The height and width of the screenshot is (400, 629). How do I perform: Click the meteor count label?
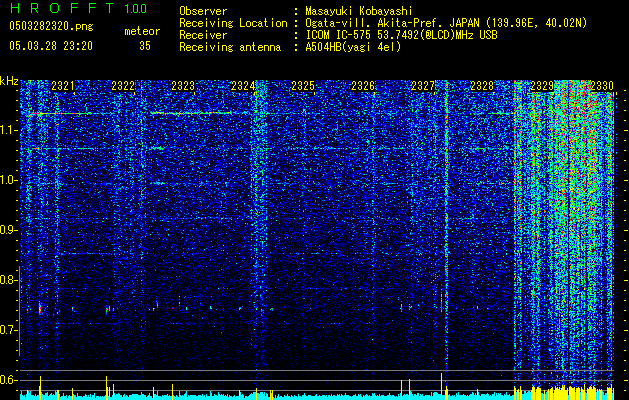142,31
